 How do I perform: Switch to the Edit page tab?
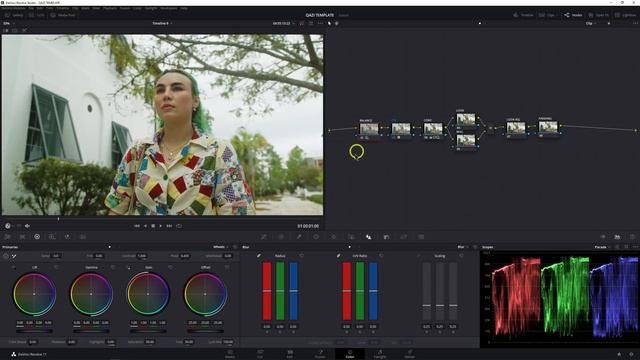pyautogui.click(x=290, y=353)
